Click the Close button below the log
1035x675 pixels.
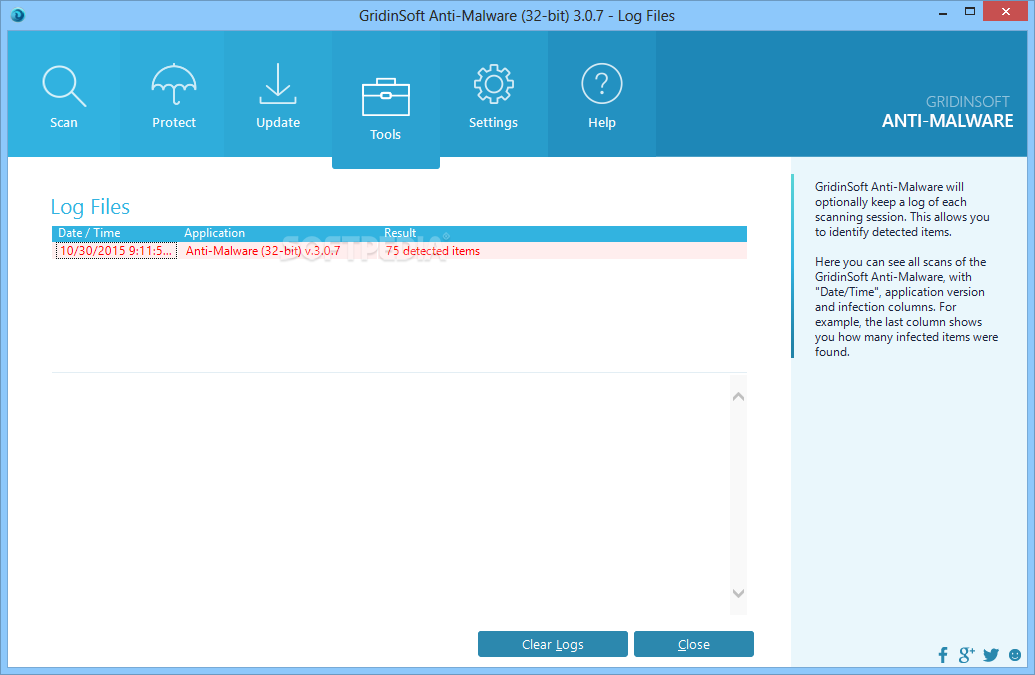694,644
